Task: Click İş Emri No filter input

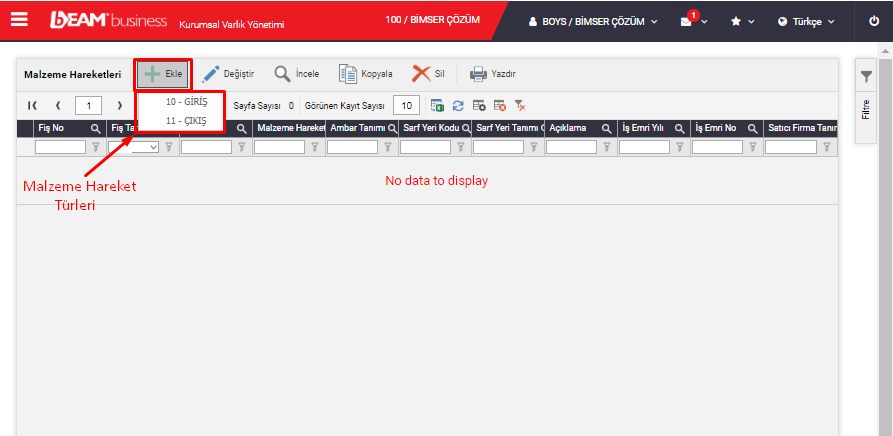Action: tap(717, 147)
